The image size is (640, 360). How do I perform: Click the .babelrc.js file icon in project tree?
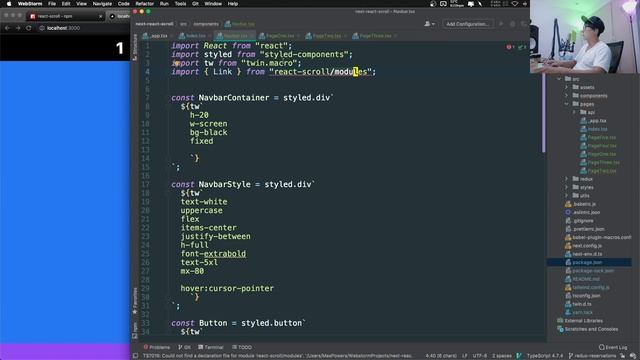[568, 204]
